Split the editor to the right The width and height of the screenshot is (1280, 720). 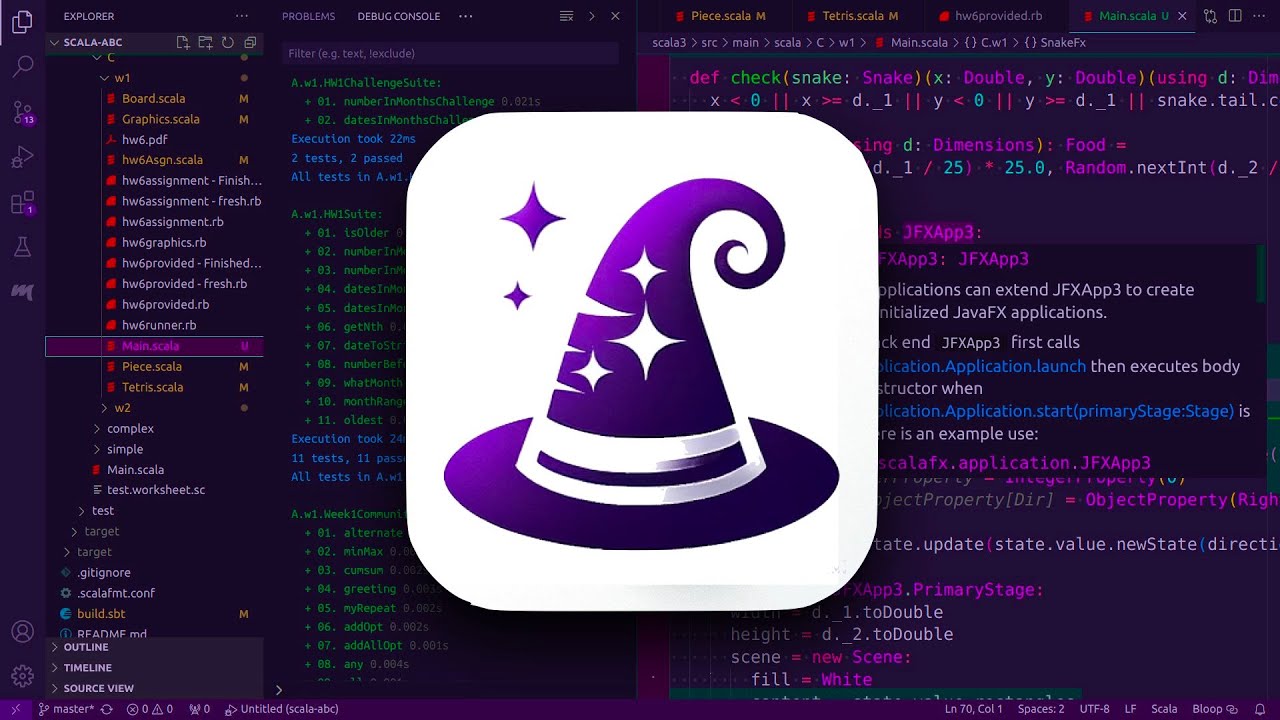coord(1235,16)
